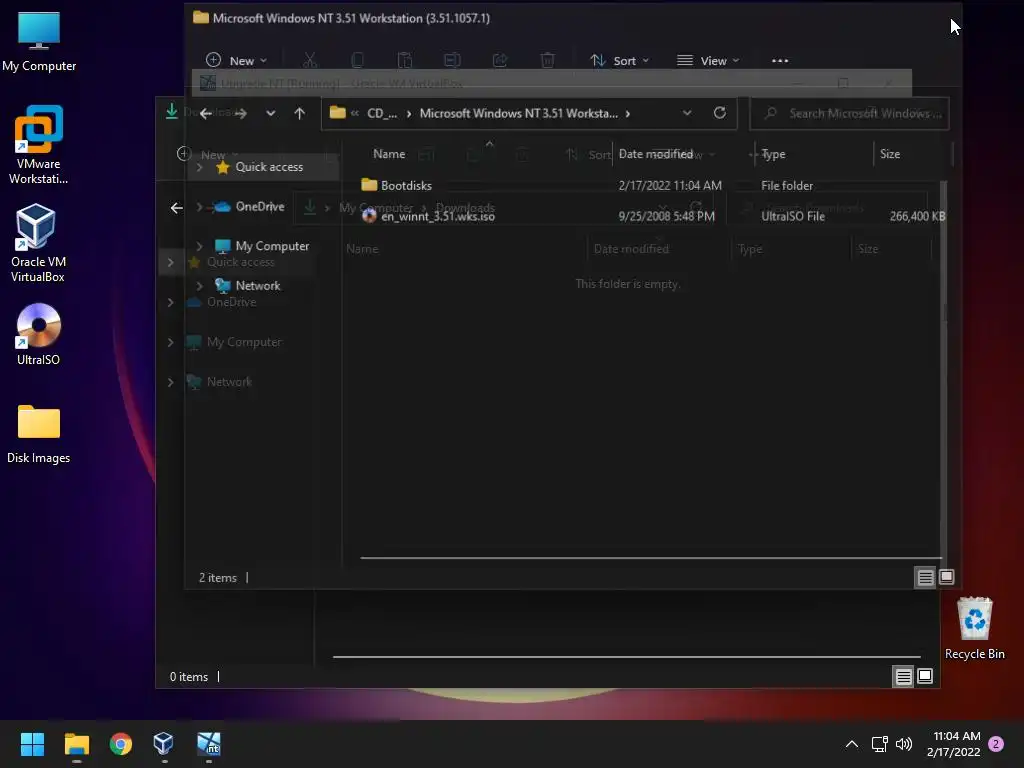Image resolution: width=1024 pixels, height=768 pixels.
Task: Open the notification count badge
Action: (x=996, y=744)
